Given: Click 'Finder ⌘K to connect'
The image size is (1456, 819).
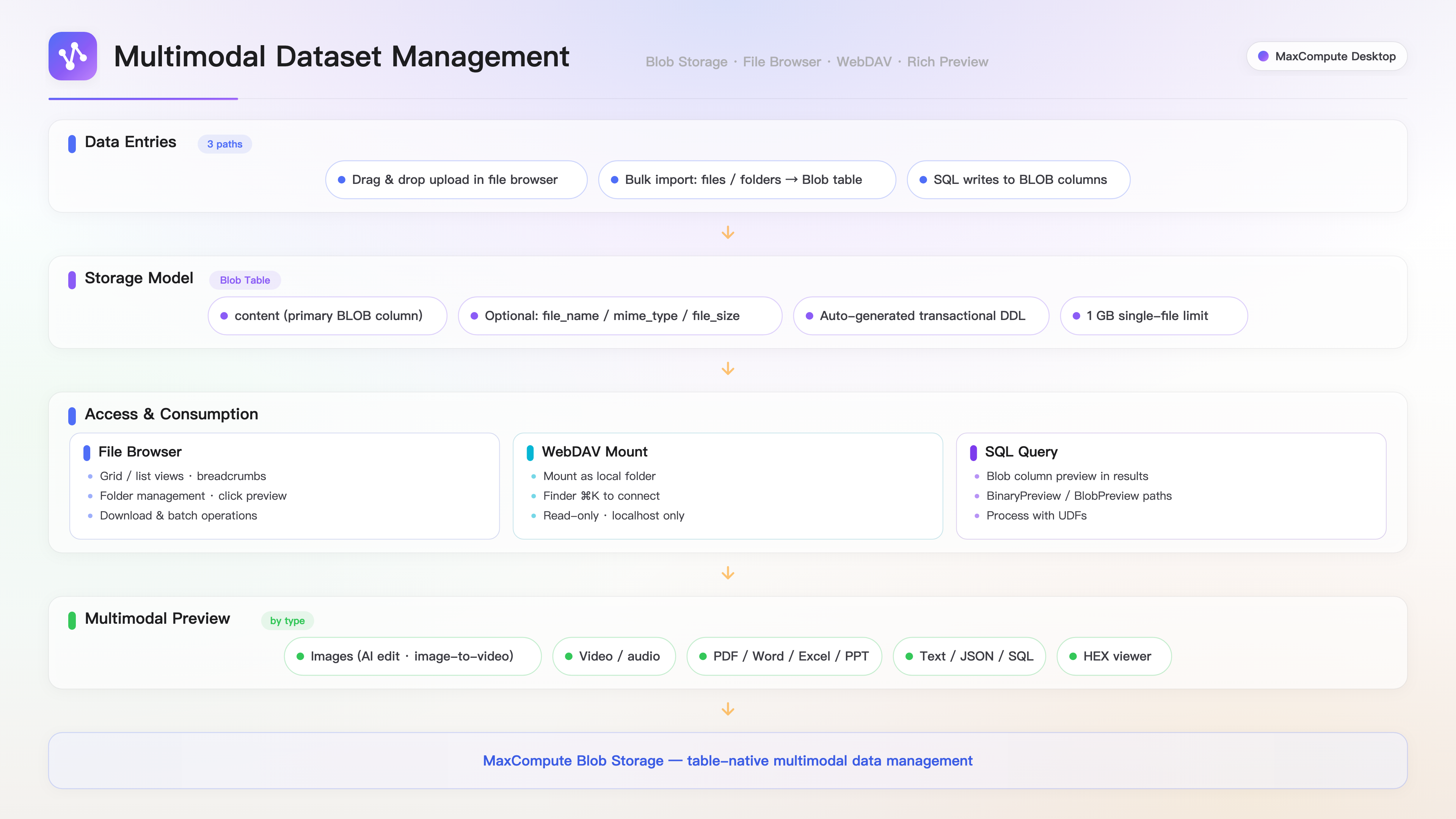Looking at the screenshot, I should [601, 496].
